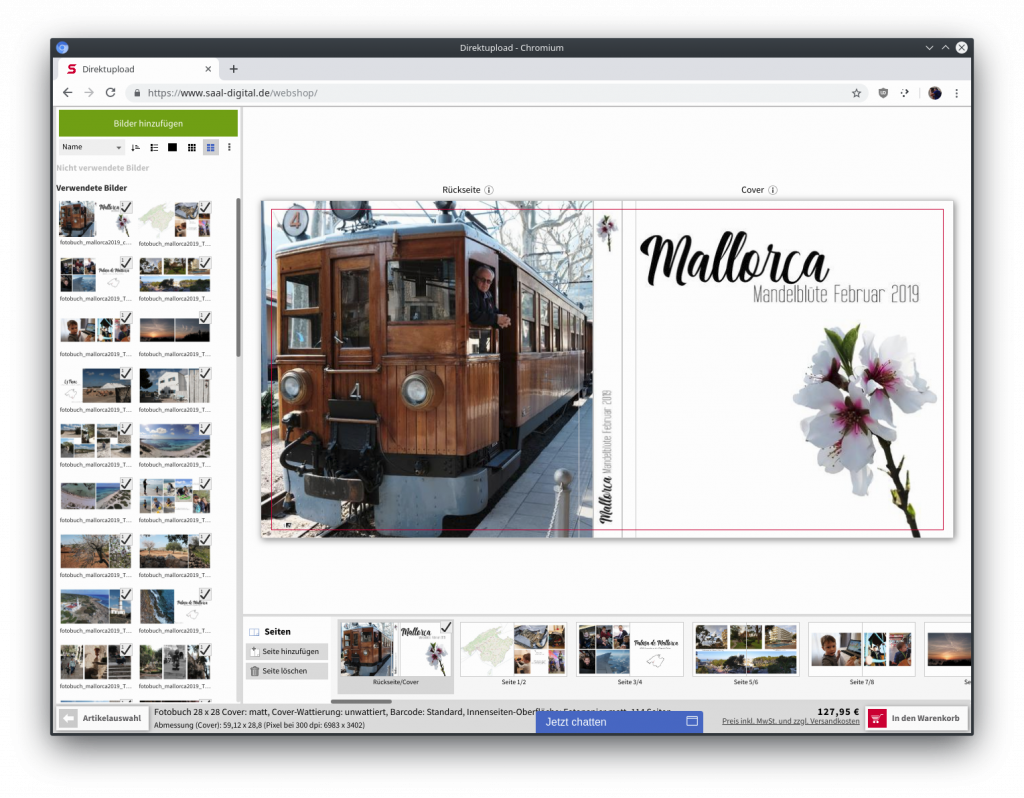Select the small grid view icon

[x=192, y=147]
